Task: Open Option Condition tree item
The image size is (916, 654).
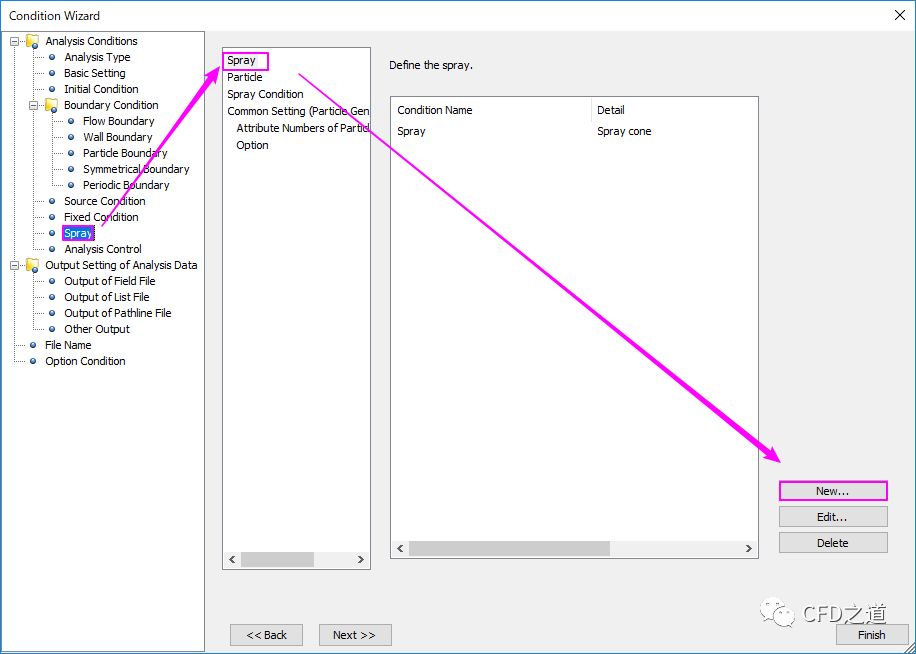Action: click(85, 361)
